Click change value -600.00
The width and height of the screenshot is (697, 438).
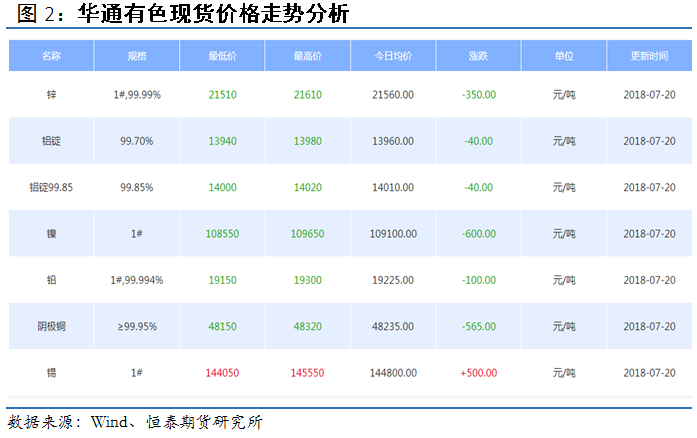click(479, 233)
